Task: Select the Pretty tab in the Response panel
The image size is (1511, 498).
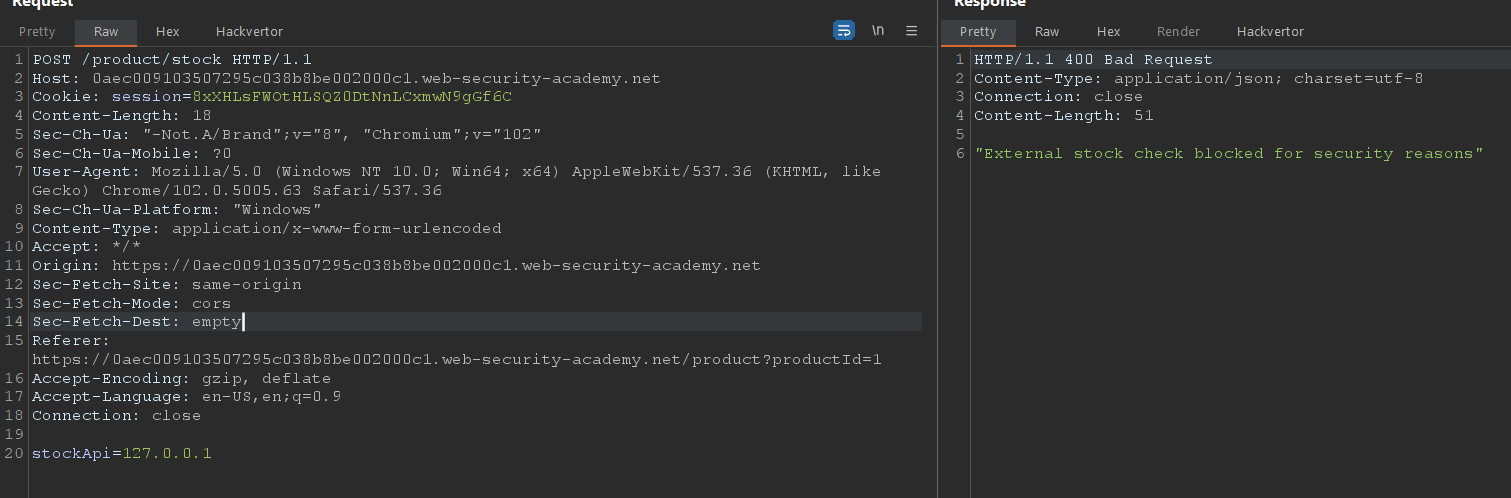Action: (978, 32)
